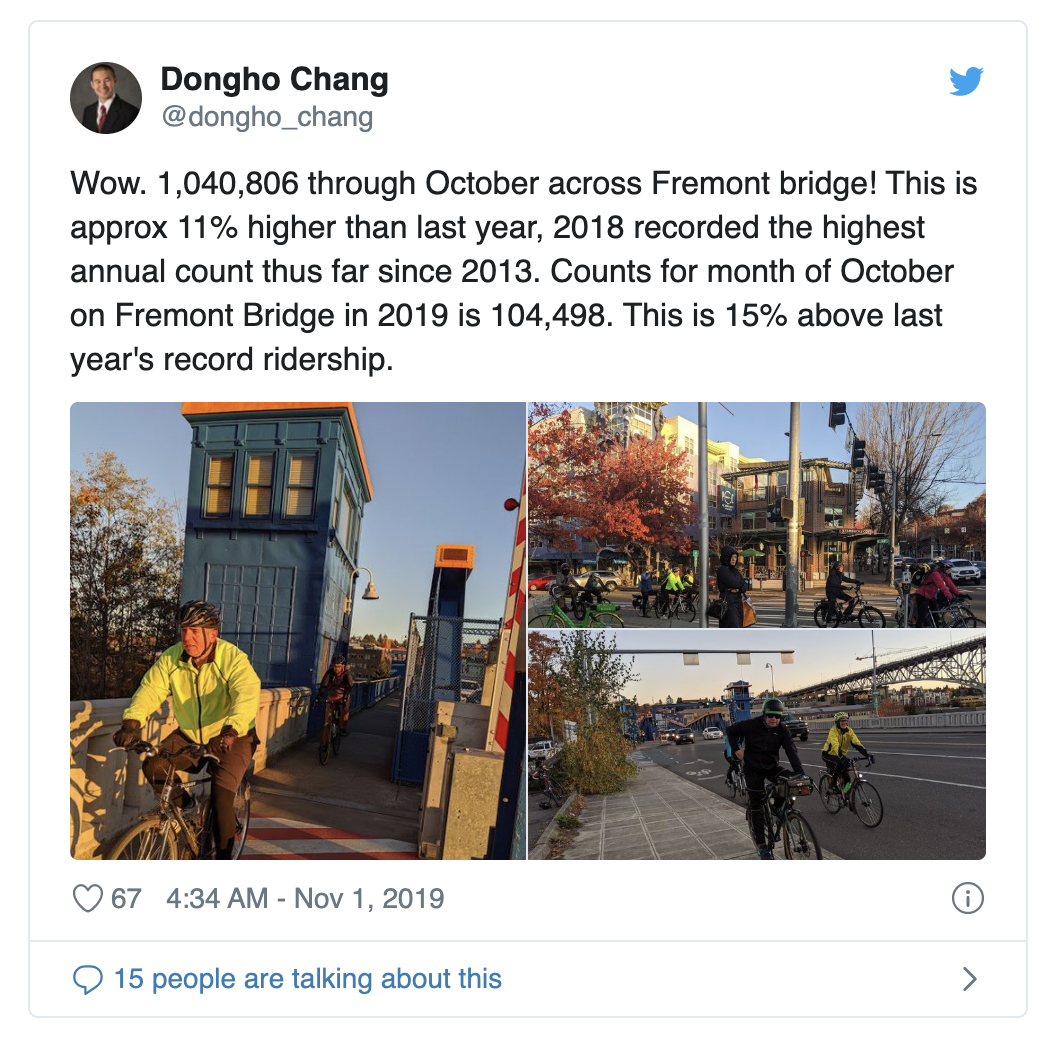The height and width of the screenshot is (1050, 1052).
Task: Click the heart like icon
Action: (87, 898)
